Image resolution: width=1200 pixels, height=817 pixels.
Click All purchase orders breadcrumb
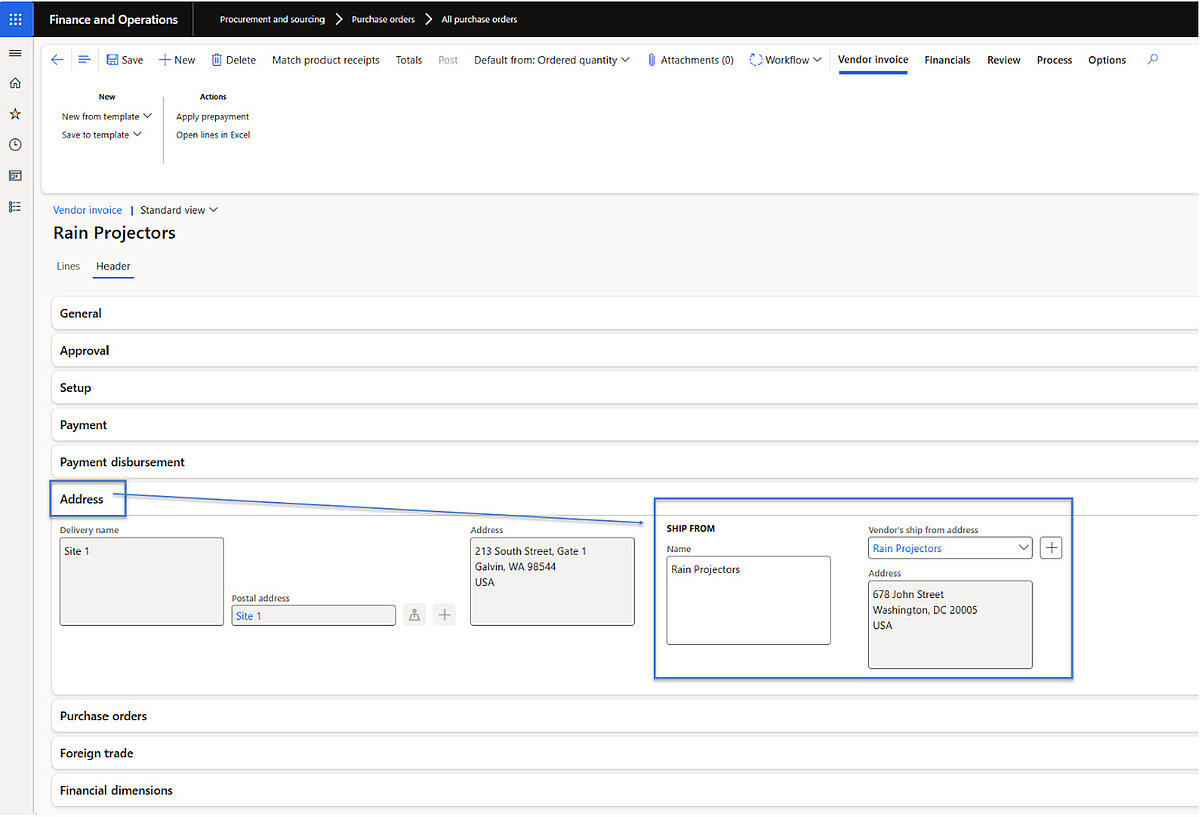(479, 19)
